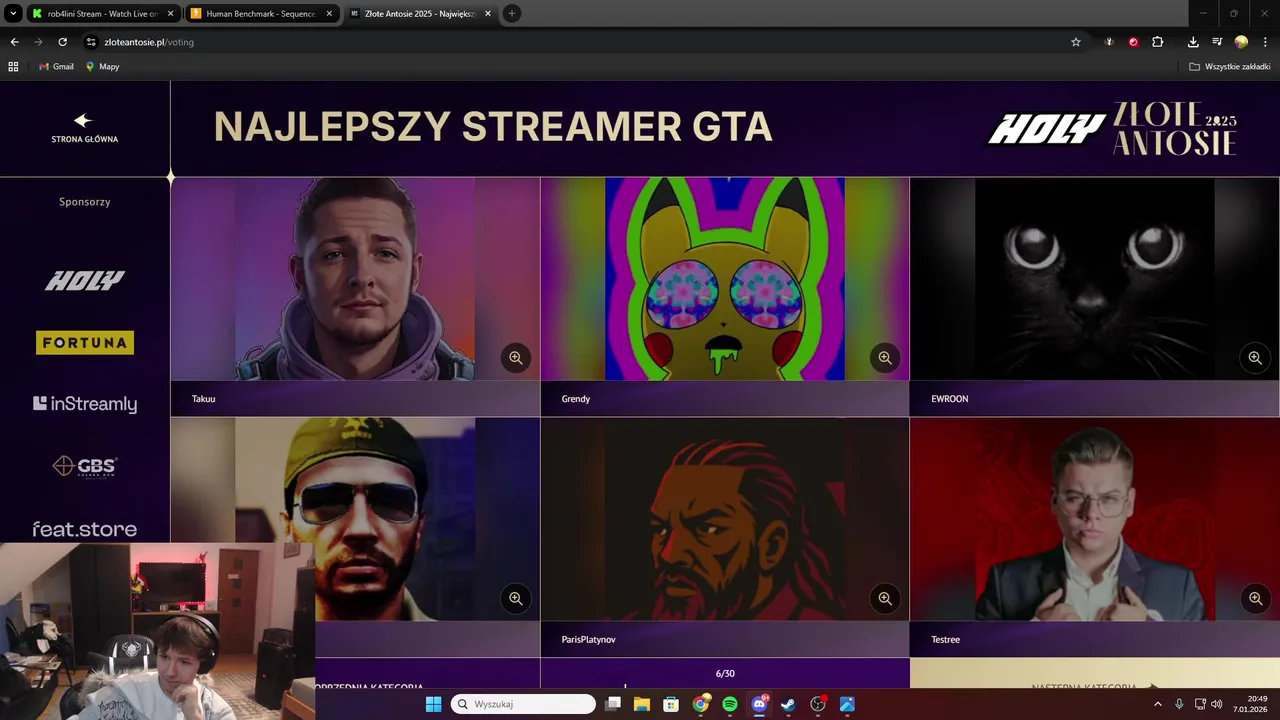Vote for Takuu by clicking his card

pyautogui.click(x=355, y=297)
